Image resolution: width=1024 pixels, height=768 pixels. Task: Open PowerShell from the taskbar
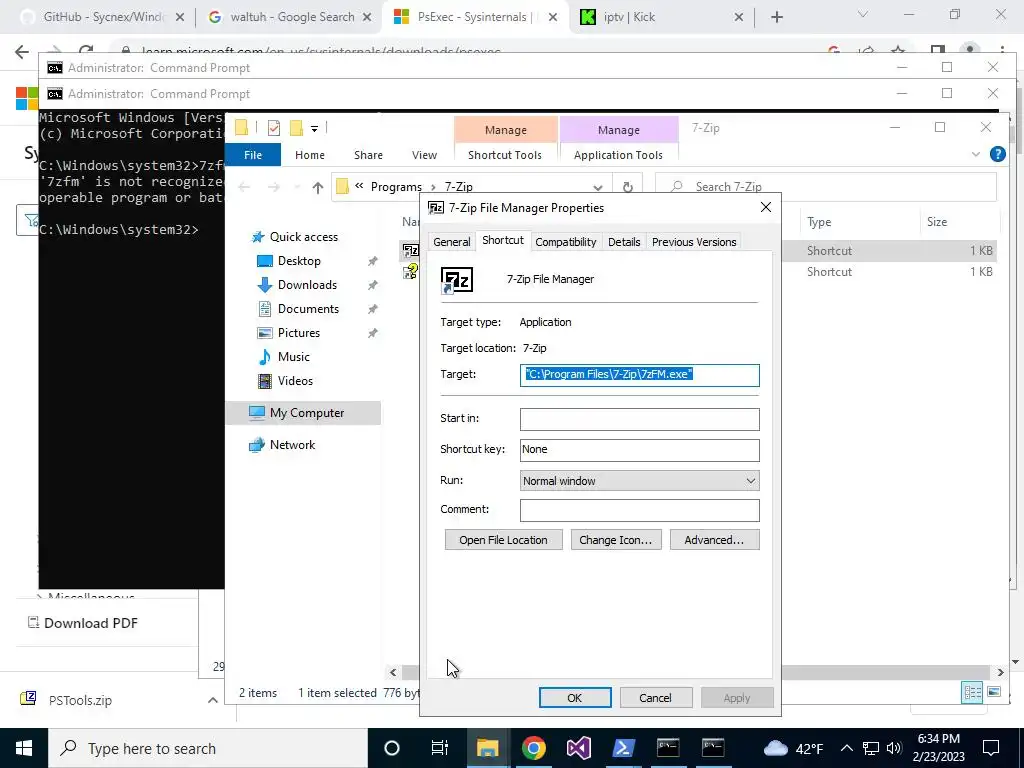[x=623, y=748]
